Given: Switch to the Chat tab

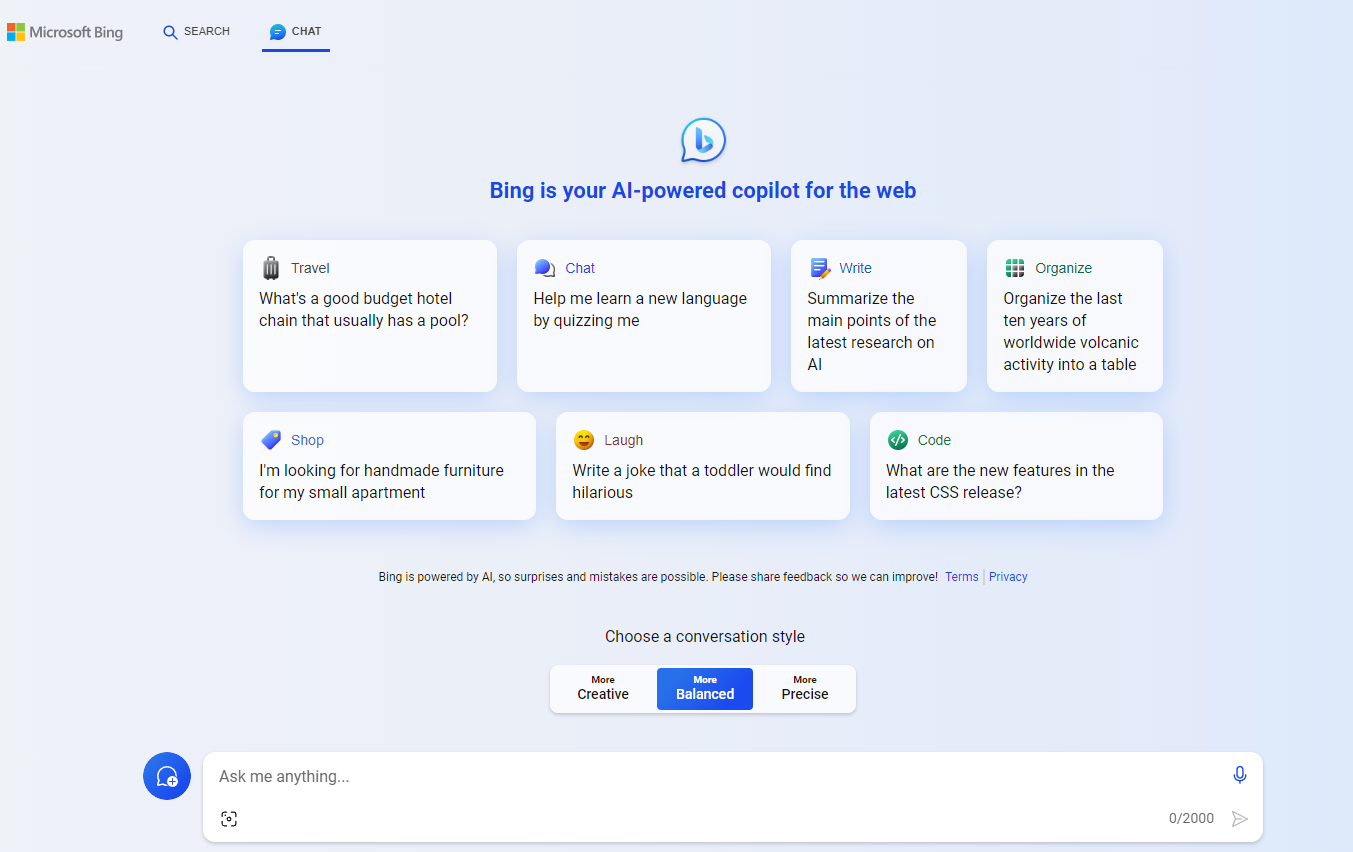Looking at the screenshot, I should click(x=296, y=32).
